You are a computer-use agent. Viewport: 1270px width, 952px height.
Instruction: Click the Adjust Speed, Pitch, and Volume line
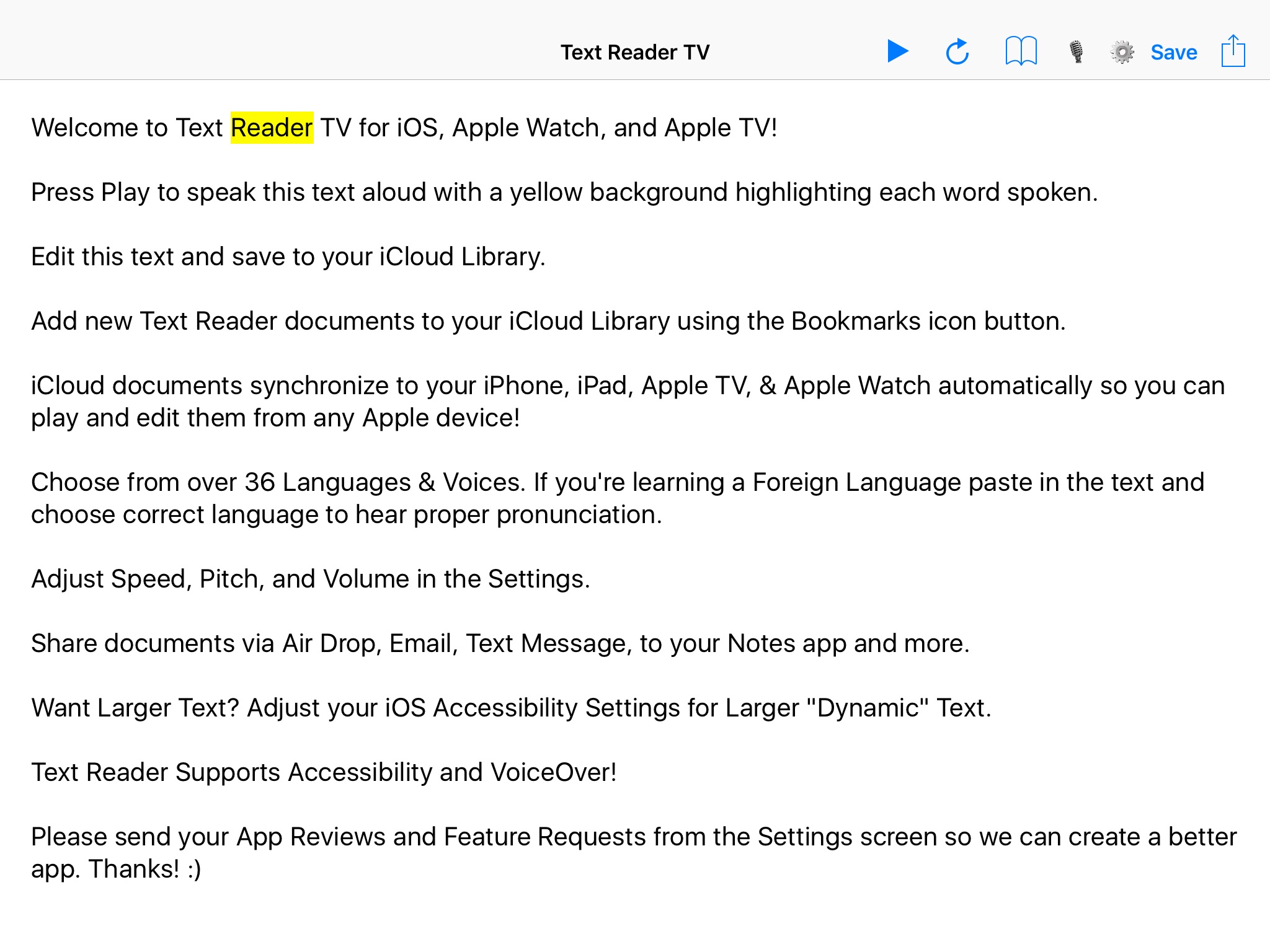310,579
